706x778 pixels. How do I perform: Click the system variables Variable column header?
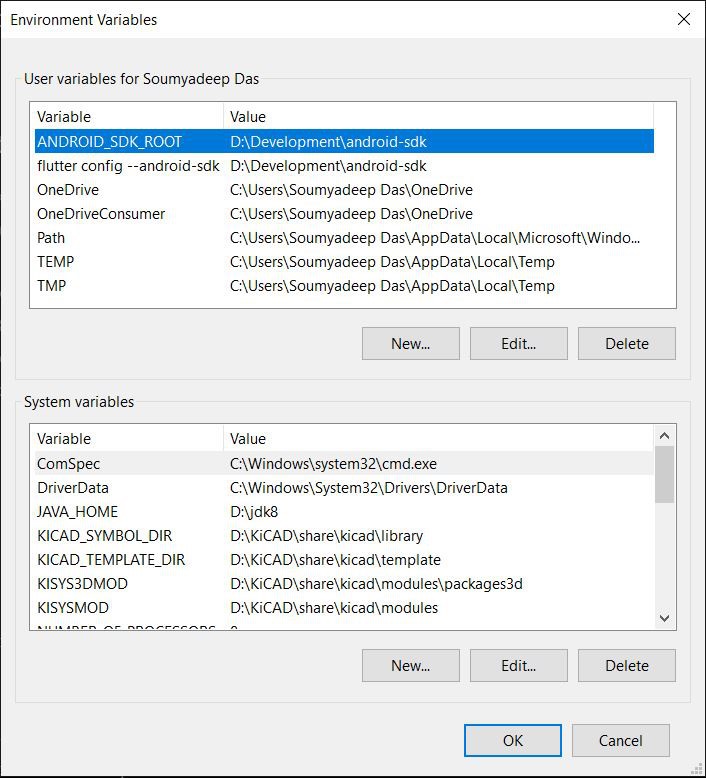click(x=126, y=439)
